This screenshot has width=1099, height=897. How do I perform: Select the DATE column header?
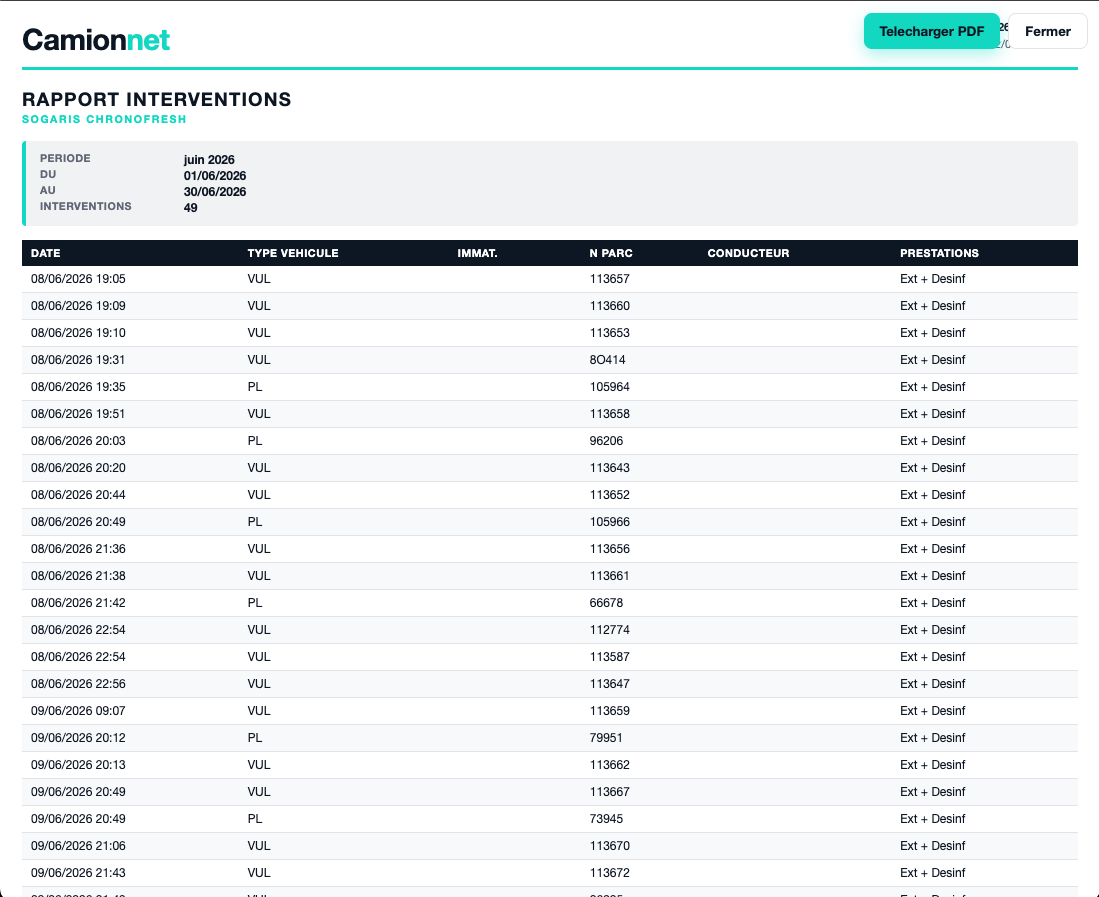tap(46, 253)
